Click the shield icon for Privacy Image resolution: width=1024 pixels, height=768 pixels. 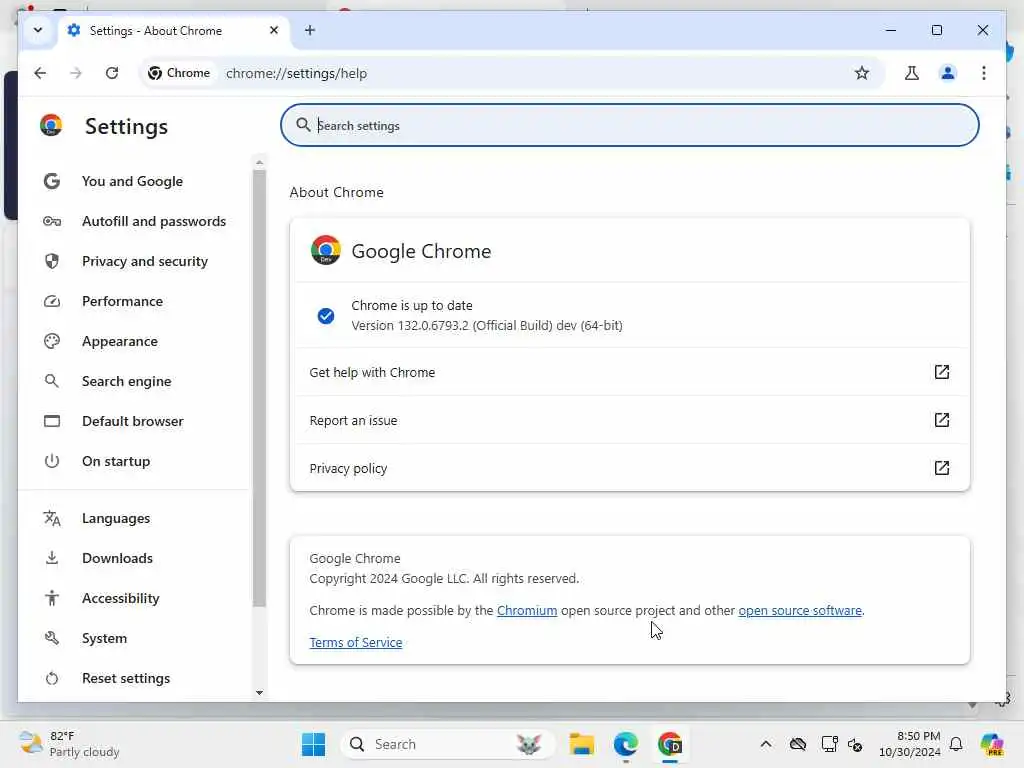[x=52, y=261]
